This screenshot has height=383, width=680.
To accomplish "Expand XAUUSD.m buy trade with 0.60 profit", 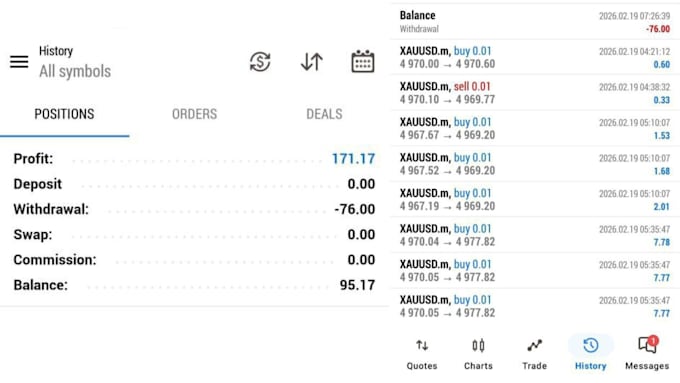I will click(x=535, y=57).
